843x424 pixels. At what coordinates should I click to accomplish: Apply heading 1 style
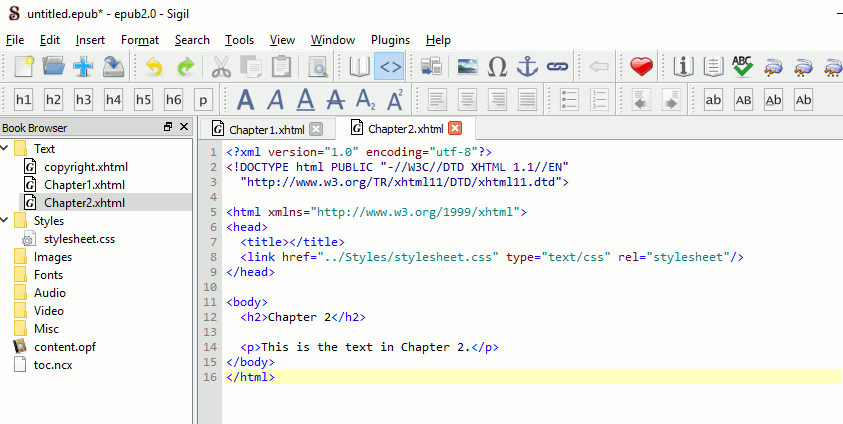tap(24, 100)
